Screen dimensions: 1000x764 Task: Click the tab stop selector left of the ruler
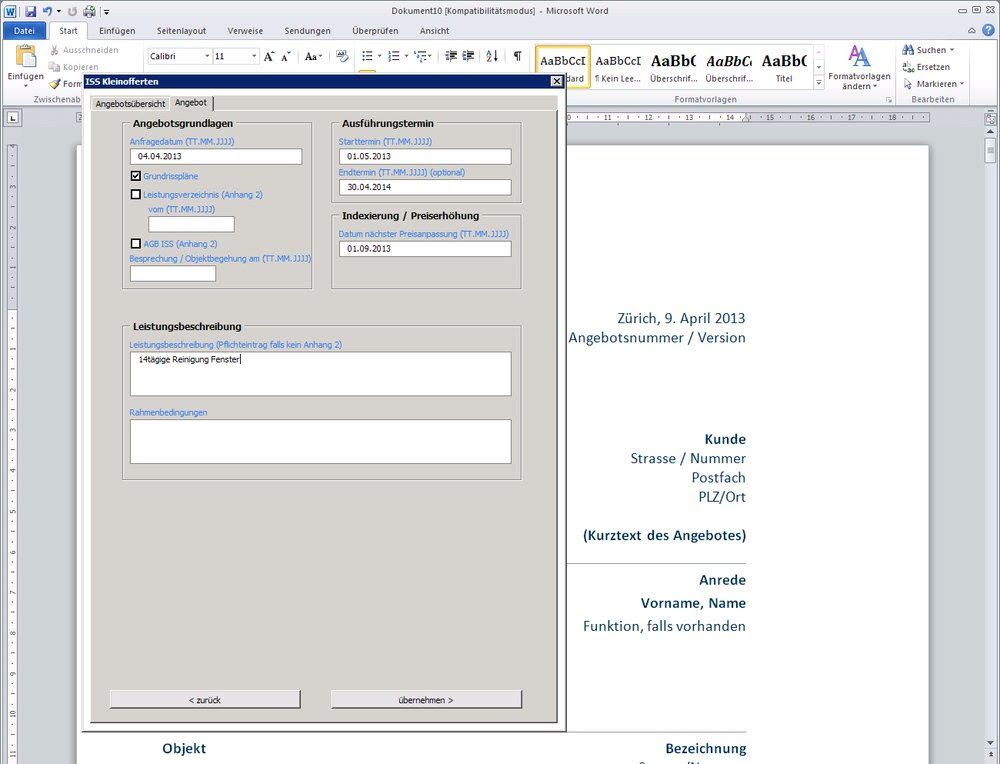coord(13,117)
